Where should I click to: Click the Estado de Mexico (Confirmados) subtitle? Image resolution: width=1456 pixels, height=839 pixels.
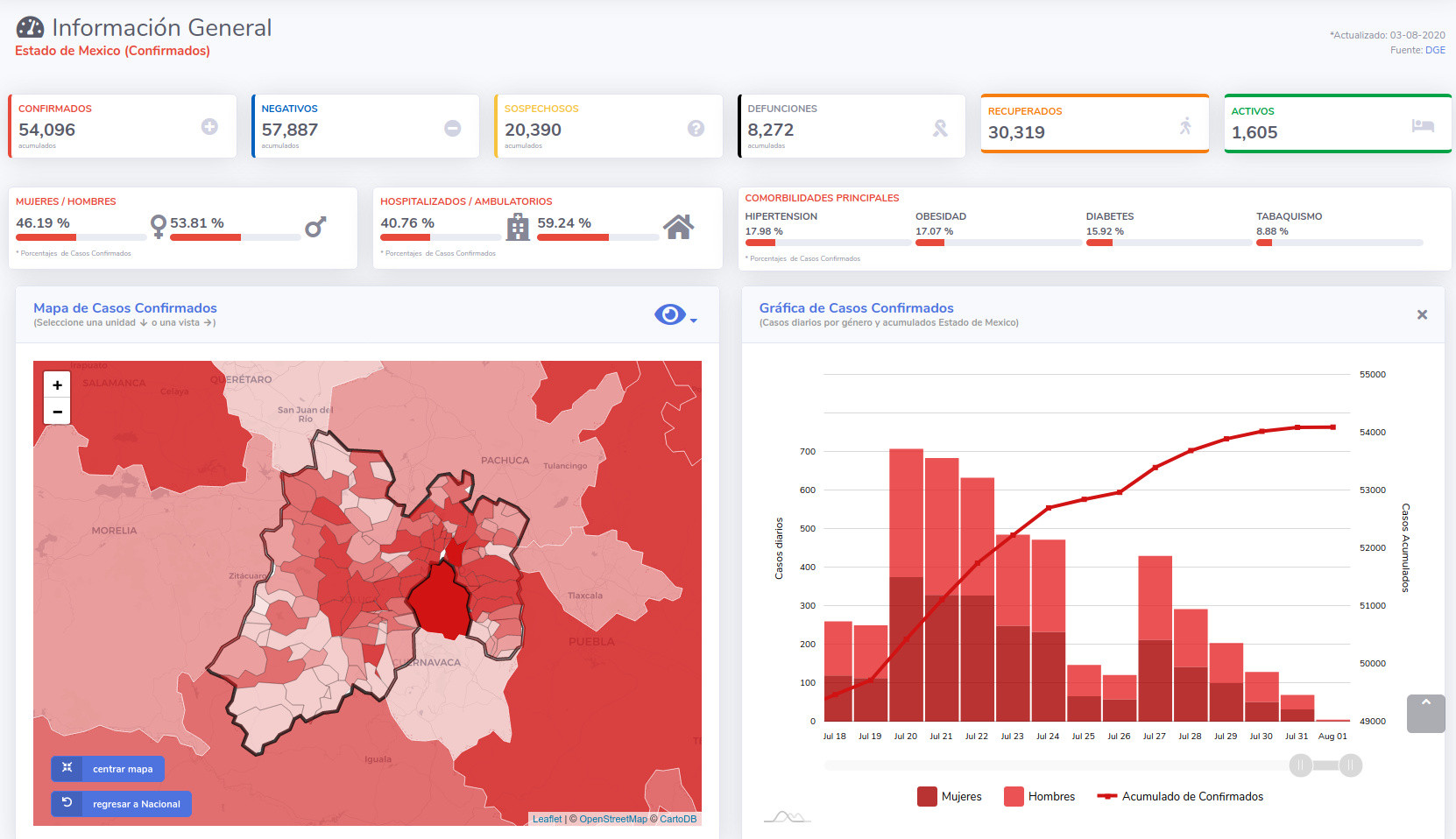point(112,51)
